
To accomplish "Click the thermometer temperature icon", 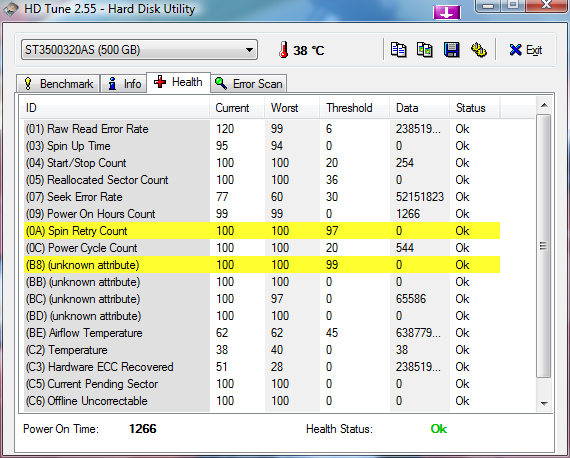I will click(284, 50).
